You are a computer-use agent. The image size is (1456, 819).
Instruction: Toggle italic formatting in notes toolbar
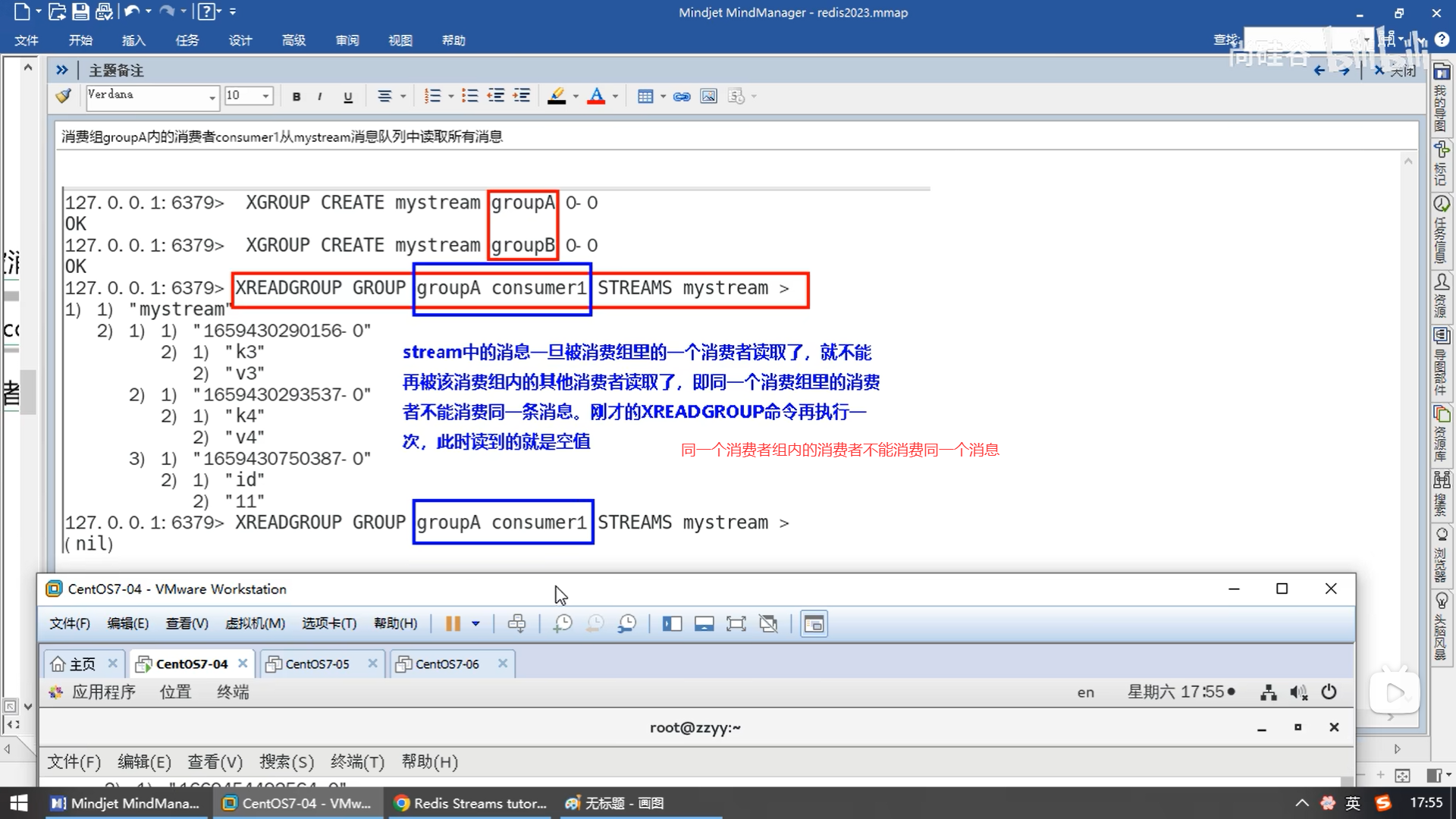tap(320, 96)
